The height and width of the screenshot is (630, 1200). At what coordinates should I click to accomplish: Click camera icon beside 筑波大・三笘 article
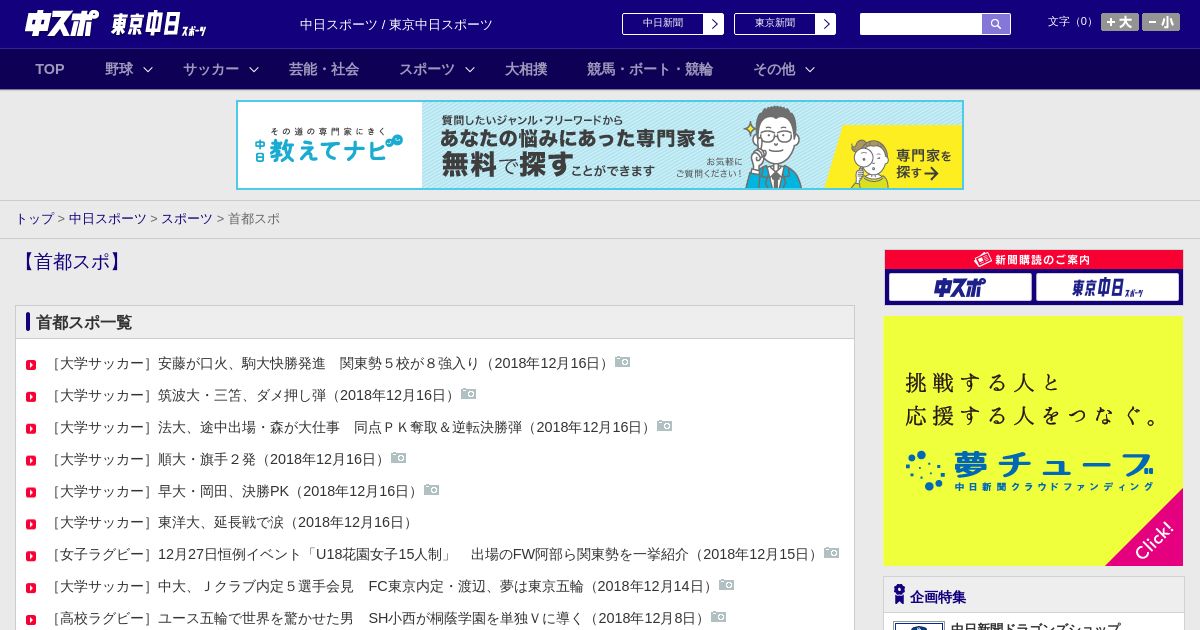click(x=468, y=394)
